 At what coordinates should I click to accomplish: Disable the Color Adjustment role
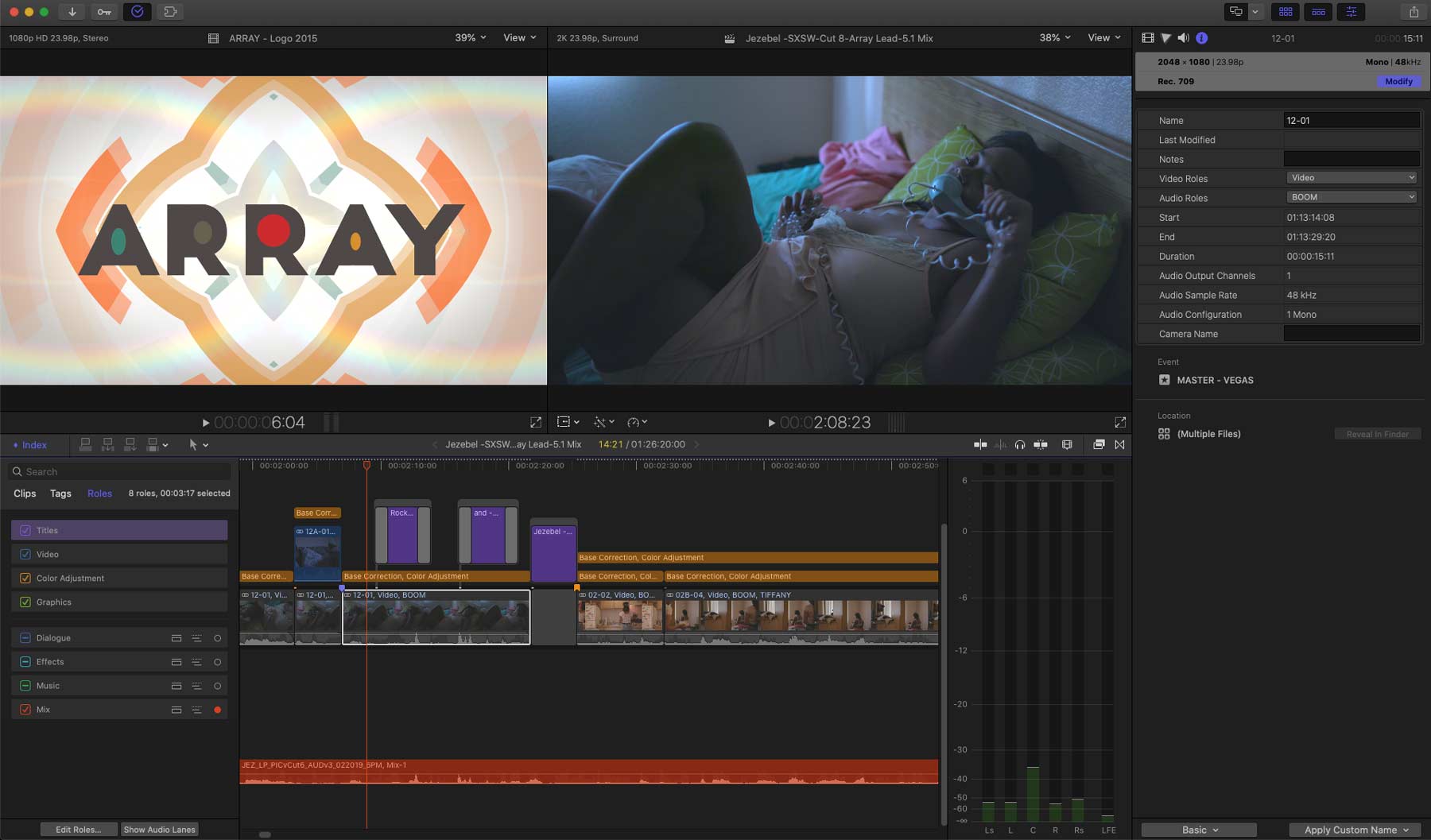[25, 579]
